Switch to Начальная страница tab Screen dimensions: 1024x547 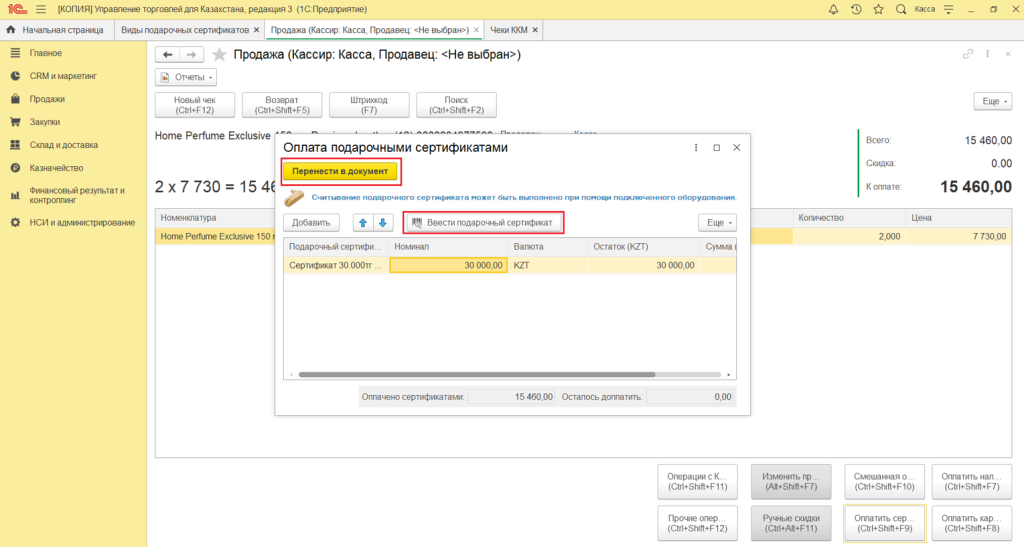(56, 30)
